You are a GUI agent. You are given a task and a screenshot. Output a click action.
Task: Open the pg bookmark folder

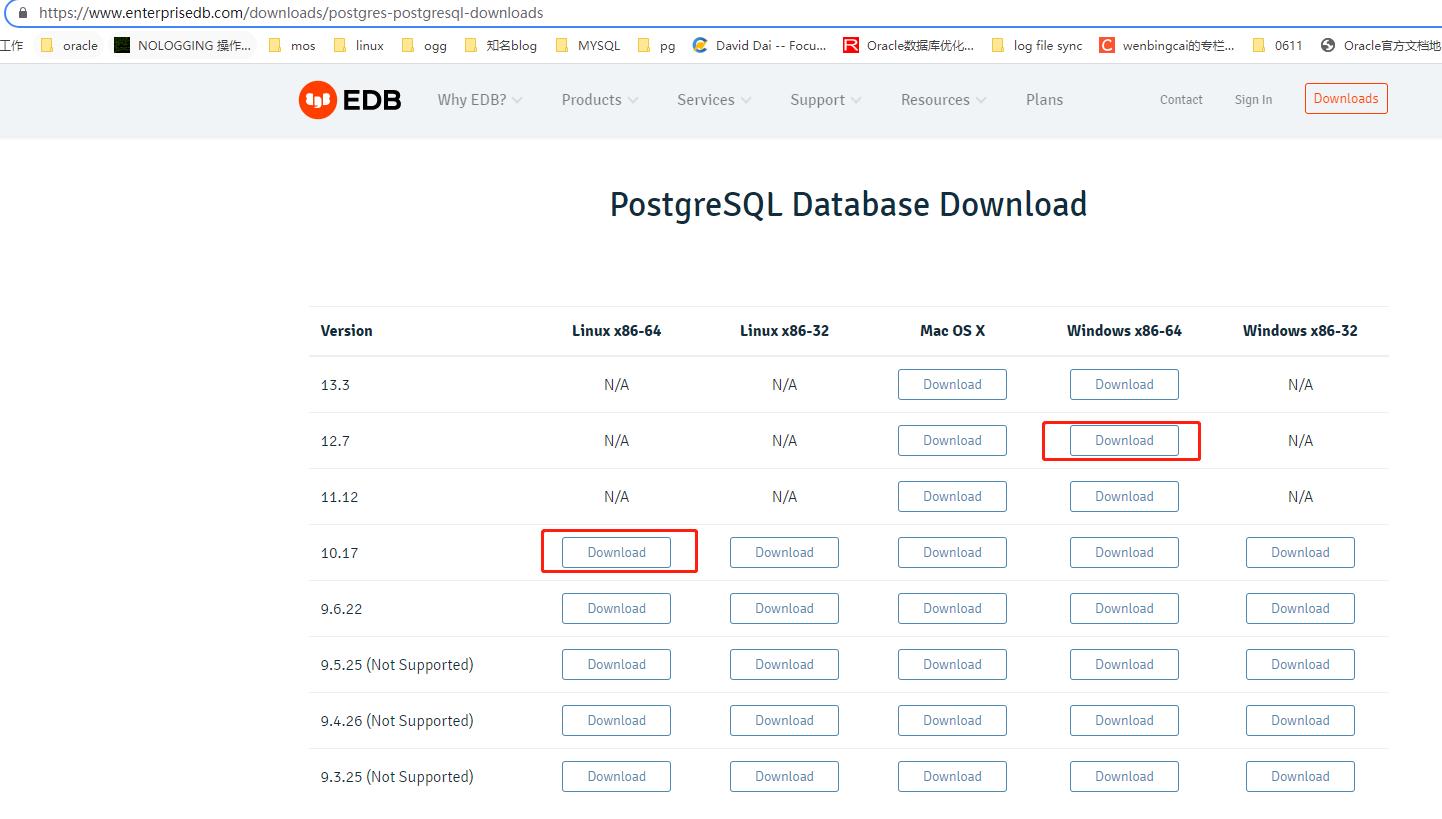[x=656, y=45]
